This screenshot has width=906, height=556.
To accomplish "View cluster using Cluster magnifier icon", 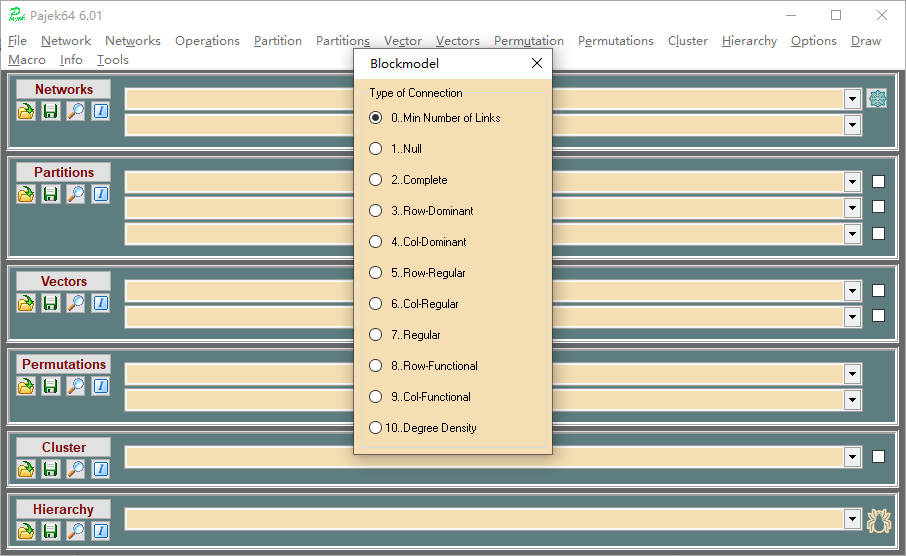I will pos(76,469).
